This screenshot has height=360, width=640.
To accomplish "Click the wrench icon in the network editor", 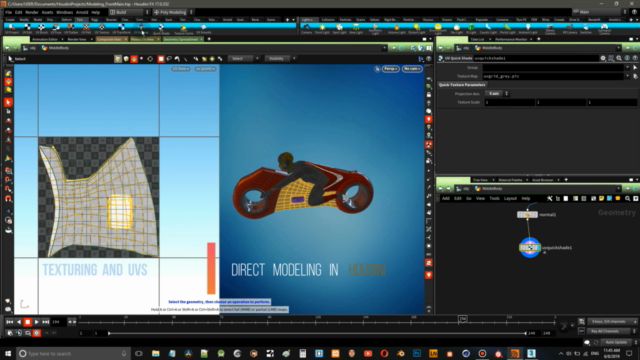I will [550, 198].
